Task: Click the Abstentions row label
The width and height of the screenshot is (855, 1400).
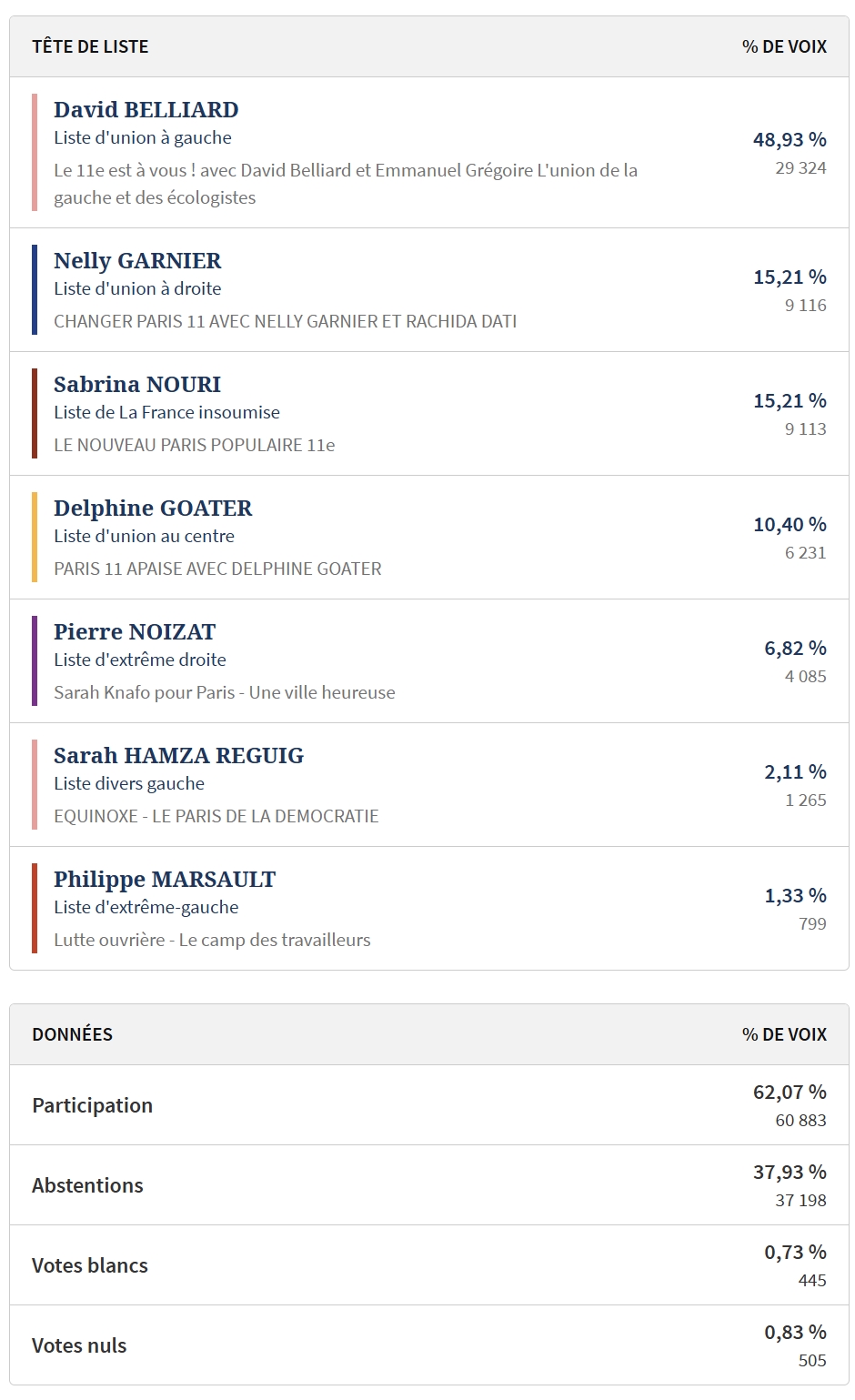Action: coord(87,1185)
